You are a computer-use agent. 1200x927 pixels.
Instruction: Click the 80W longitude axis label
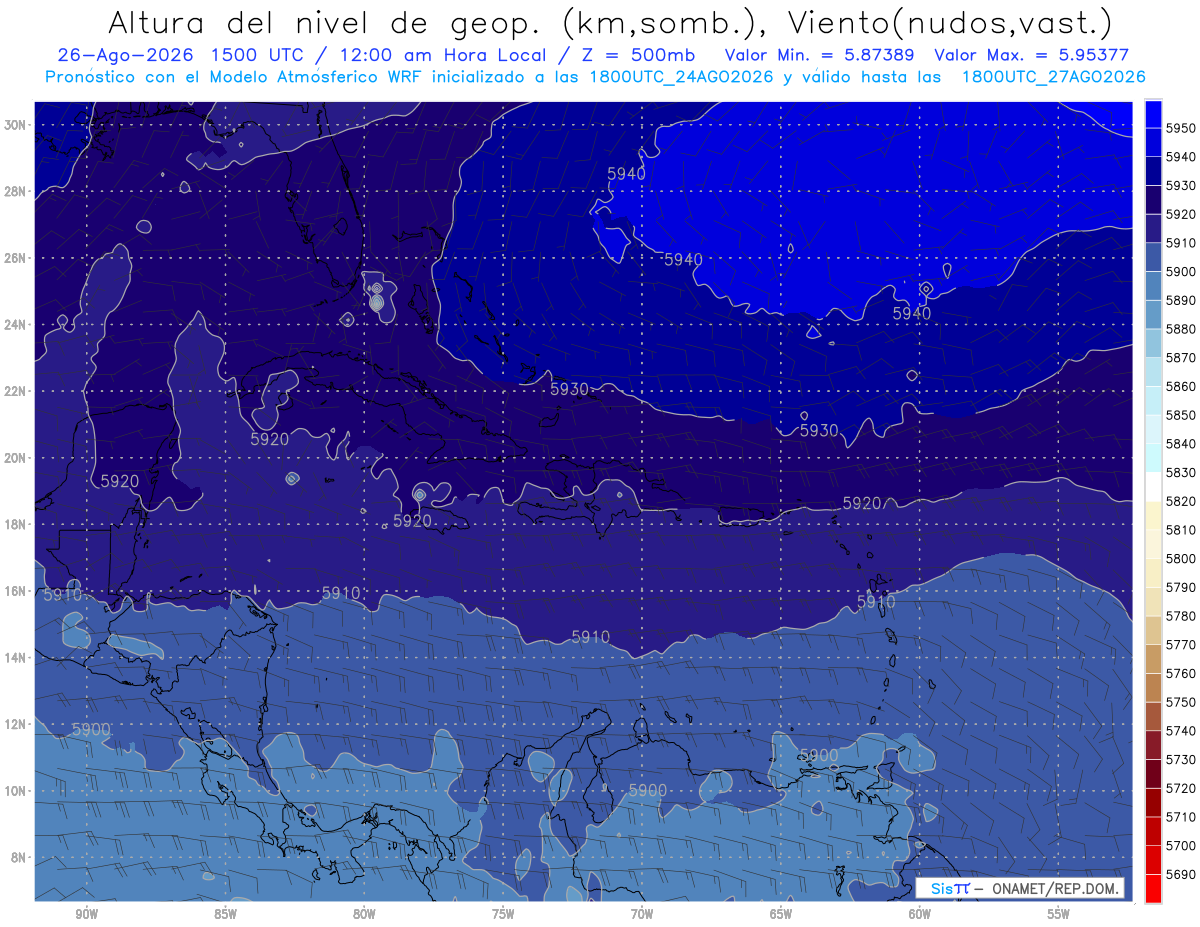(x=364, y=914)
